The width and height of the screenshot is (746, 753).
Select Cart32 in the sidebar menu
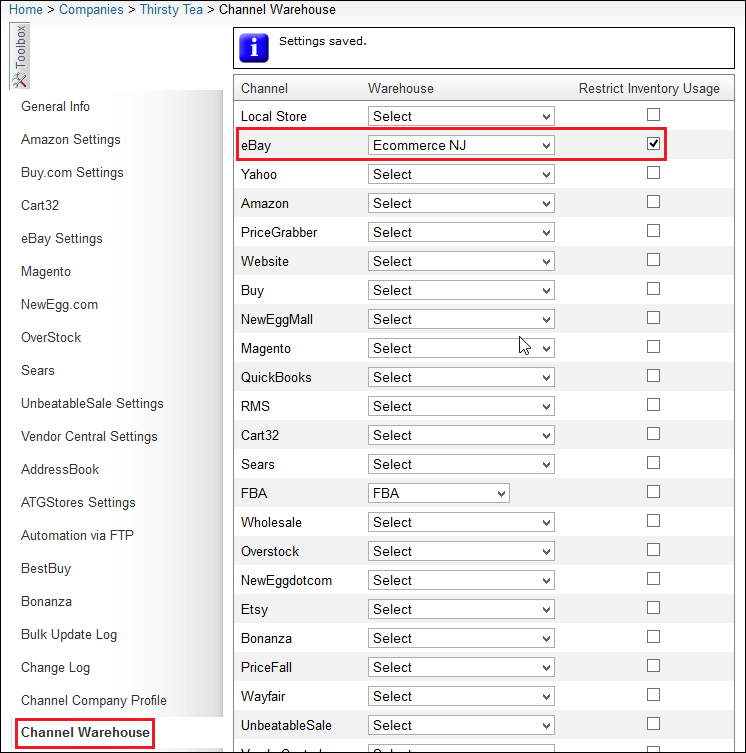40,205
